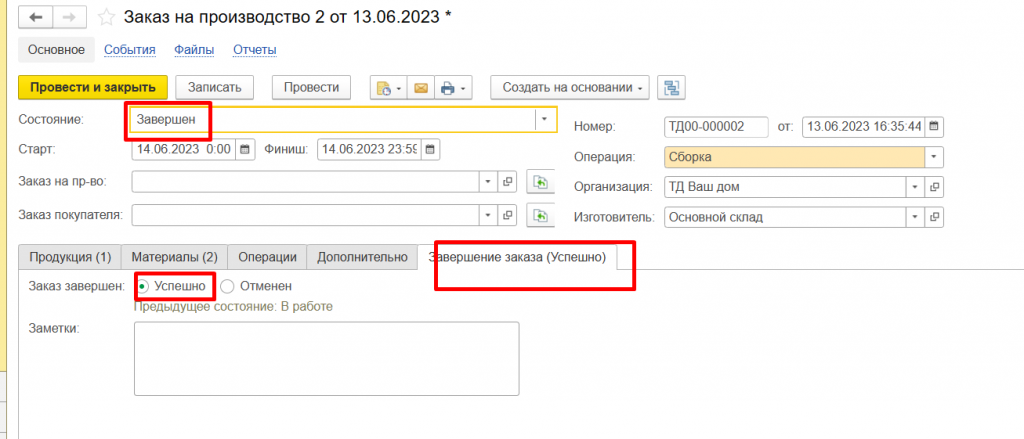The height and width of the screenshot is (439, 1024).
Task: Click the Записать button
Action: [215, 87]
